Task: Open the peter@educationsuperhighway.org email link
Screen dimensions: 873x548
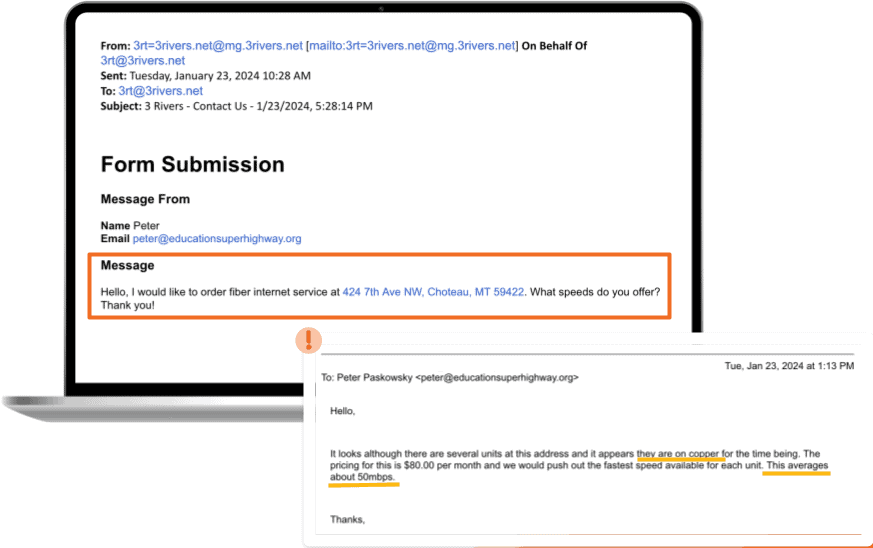Action: point(217,239)
